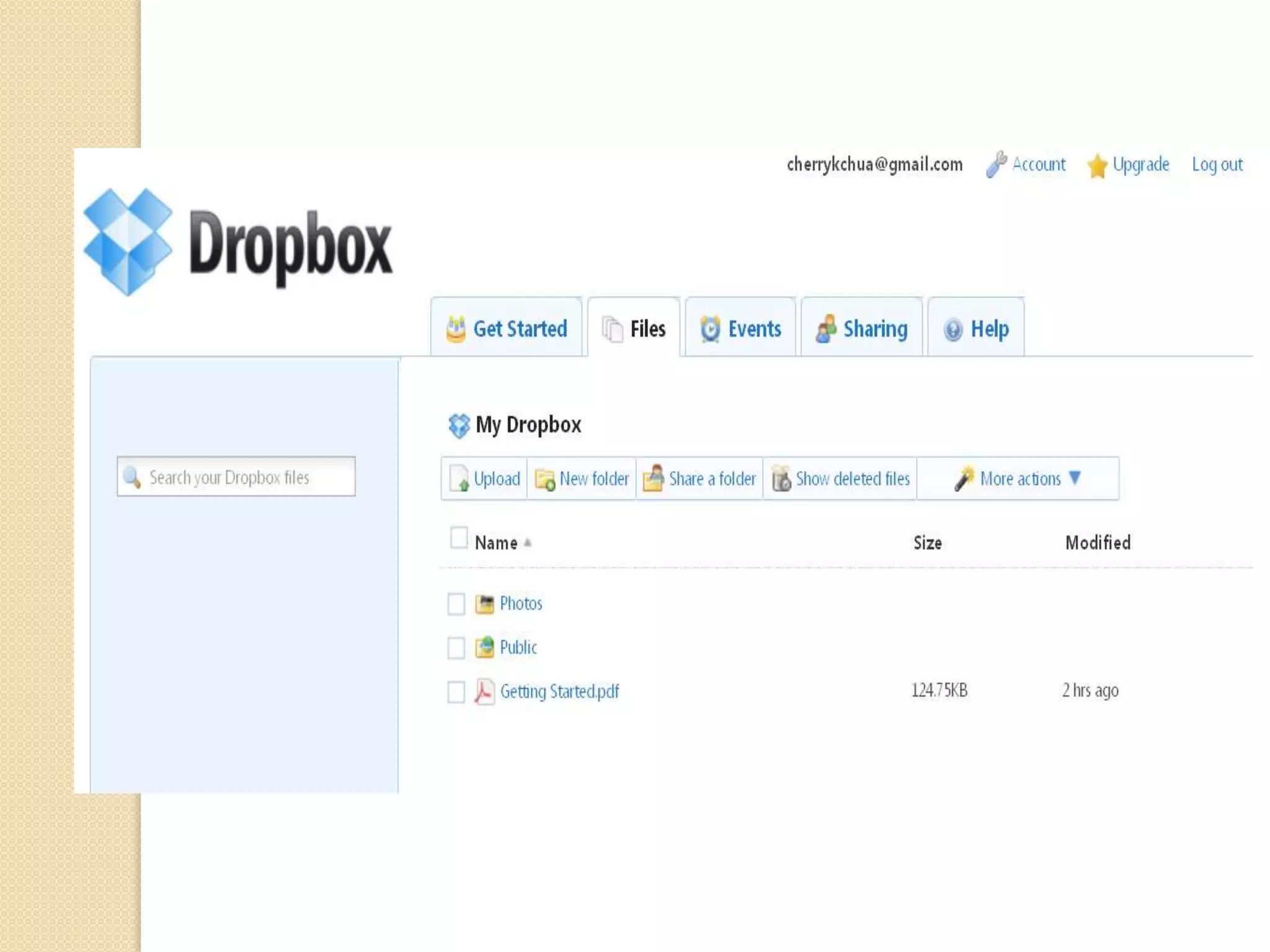The width and height of the screenshot is (1270, 952).
Task: Click the Upgrade star icon
Action: pyautogui.click(x=1097, y=166)
